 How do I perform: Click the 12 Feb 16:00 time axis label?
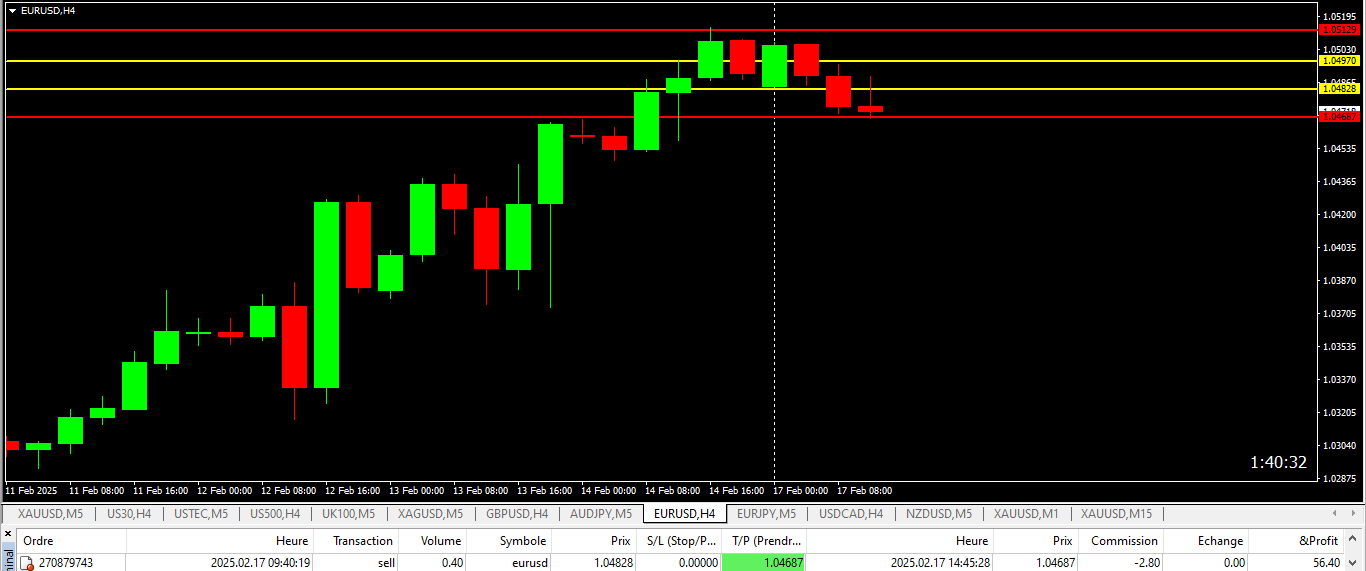tap(352, 491)
